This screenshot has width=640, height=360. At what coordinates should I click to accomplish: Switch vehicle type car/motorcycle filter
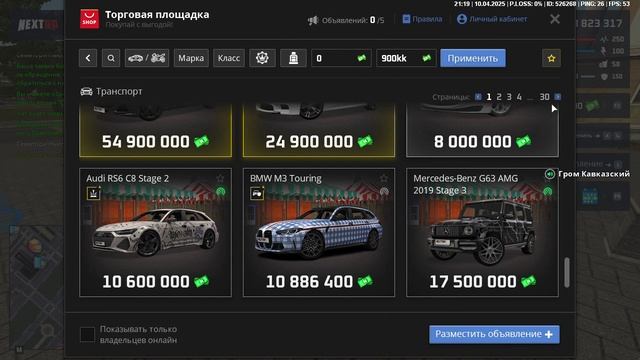pos(147,58)
